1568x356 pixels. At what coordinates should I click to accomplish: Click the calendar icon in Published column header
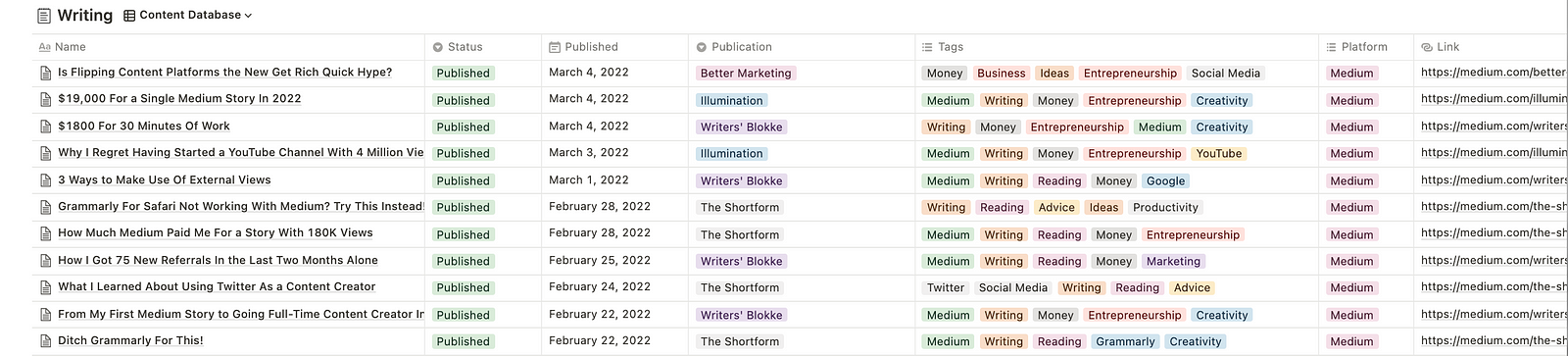(555, 47)
